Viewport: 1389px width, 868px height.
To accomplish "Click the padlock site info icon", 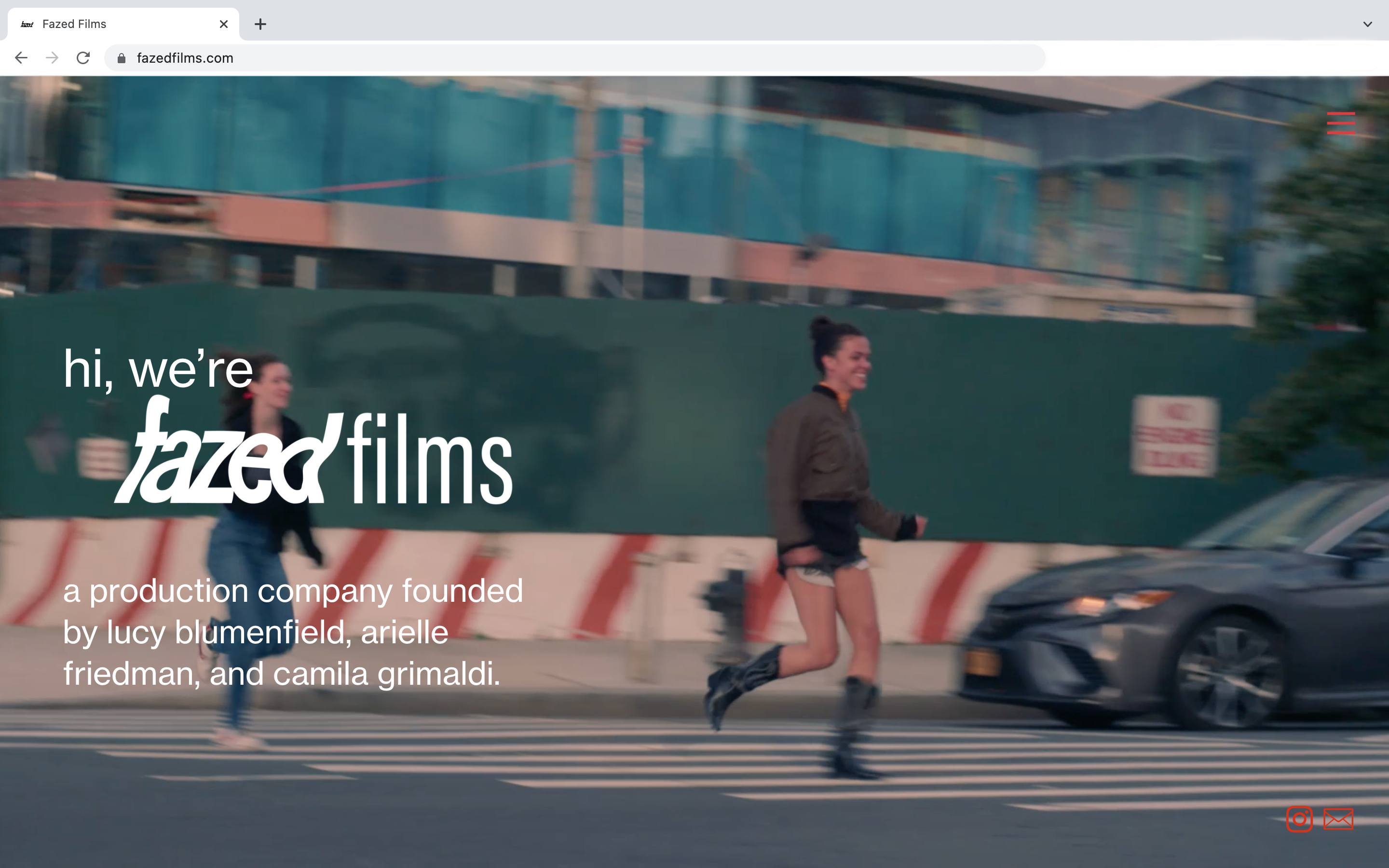I will pos(121,58).
